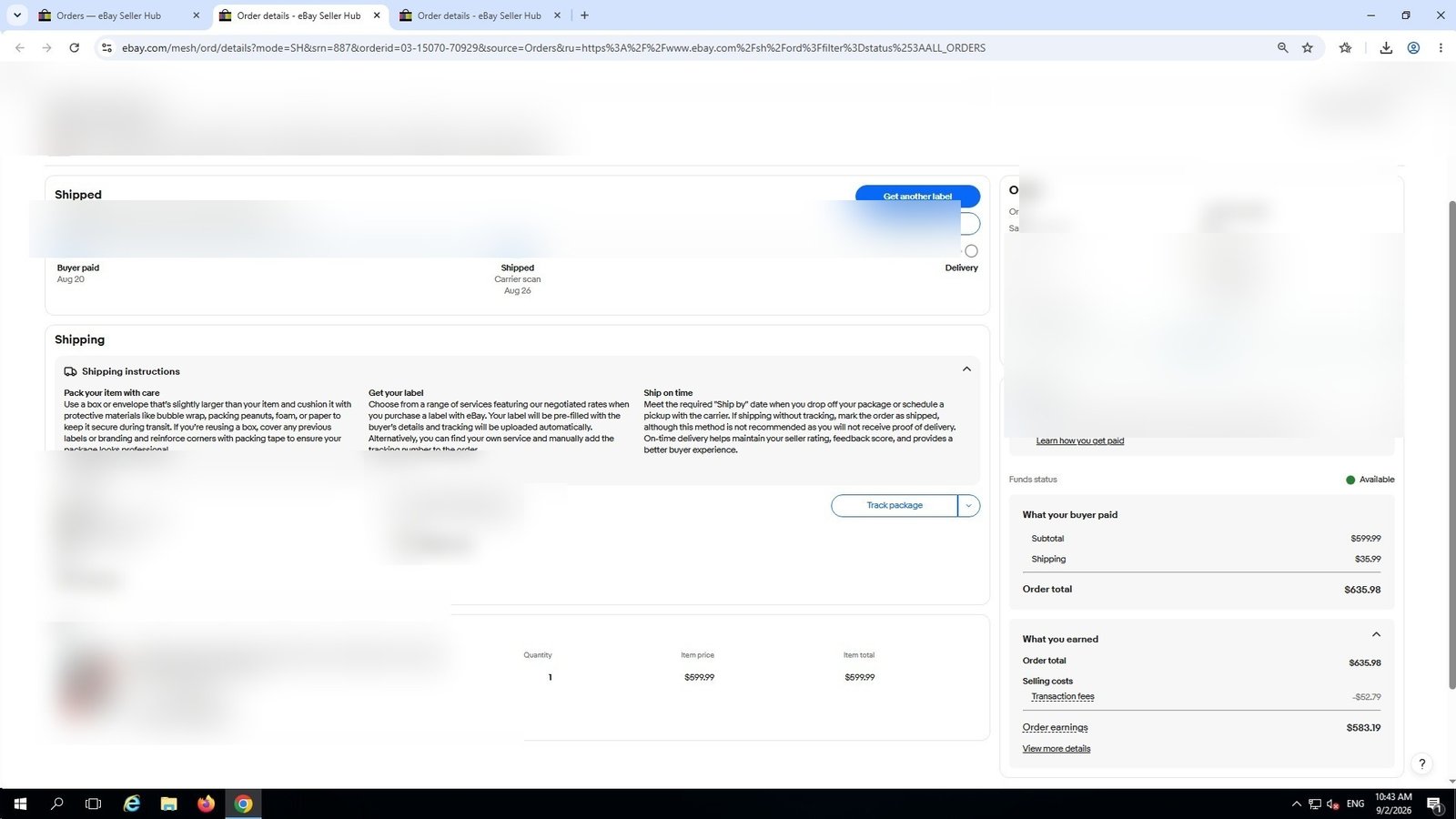Click the volume icon in system tray
The height and width of the screenshot is (819, 1456).
click(x=1332, y=804)
